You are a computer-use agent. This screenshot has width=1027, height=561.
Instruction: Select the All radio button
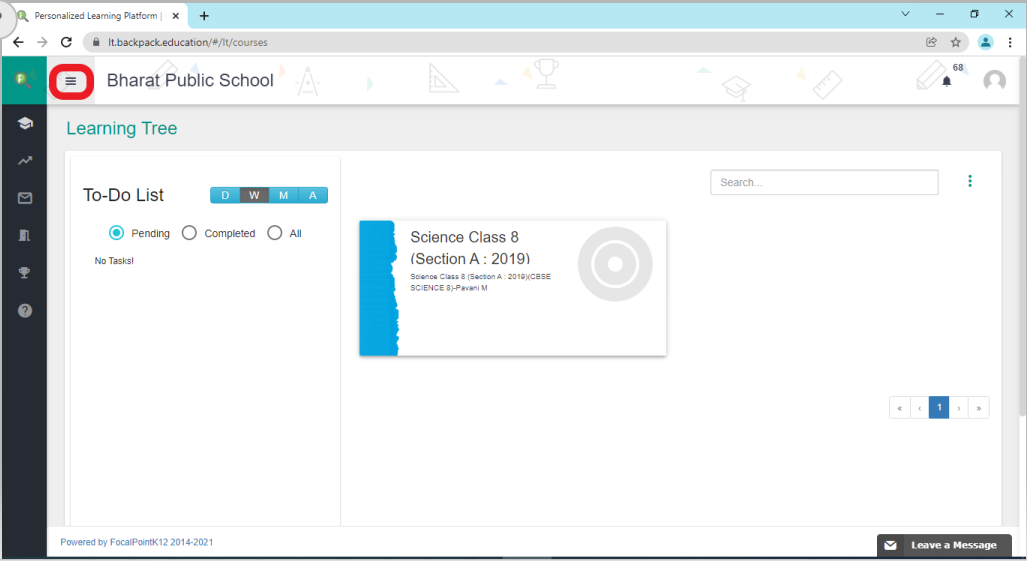click(275, 233)
